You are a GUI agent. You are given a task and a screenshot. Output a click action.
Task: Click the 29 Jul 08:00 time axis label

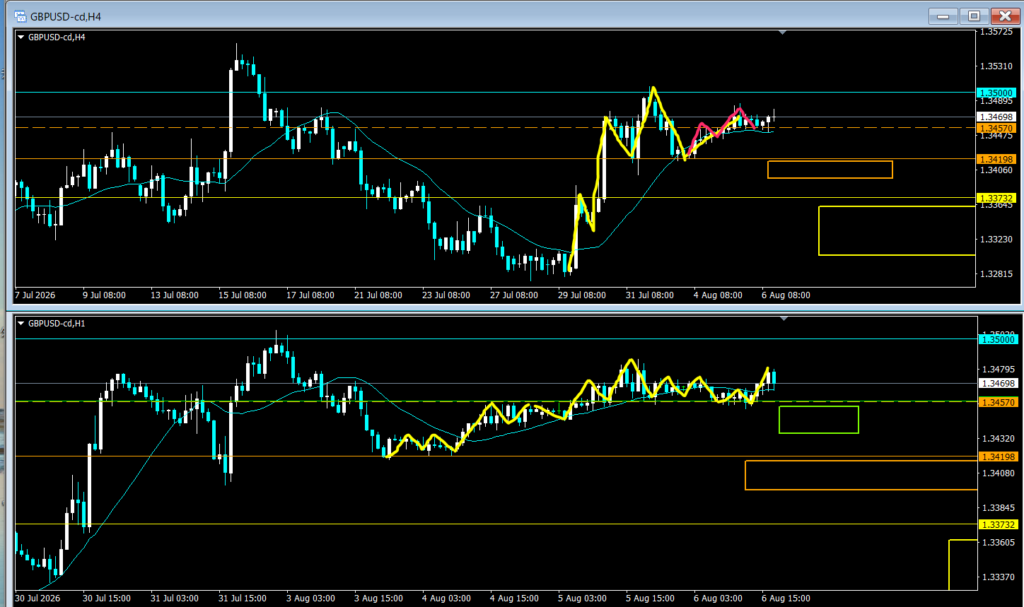tap(582, 295)
